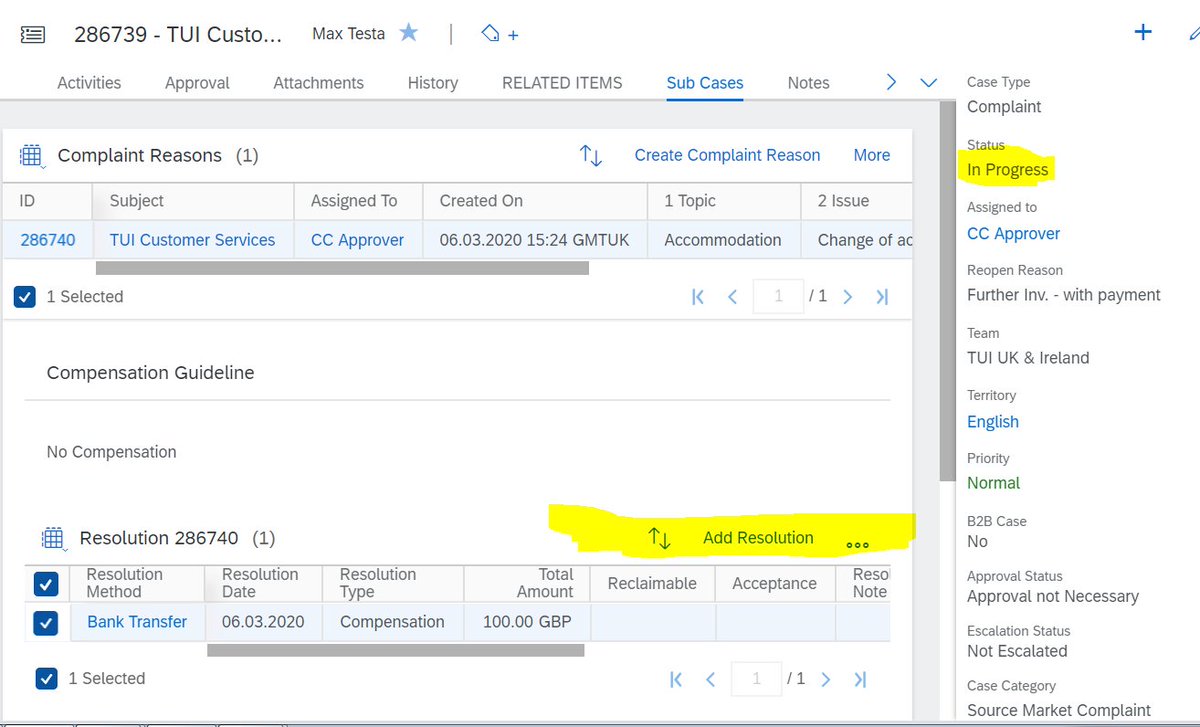Click the 'In Progress' status value
Viewport: 1200px width, 727px height.
coord(1008,170)
